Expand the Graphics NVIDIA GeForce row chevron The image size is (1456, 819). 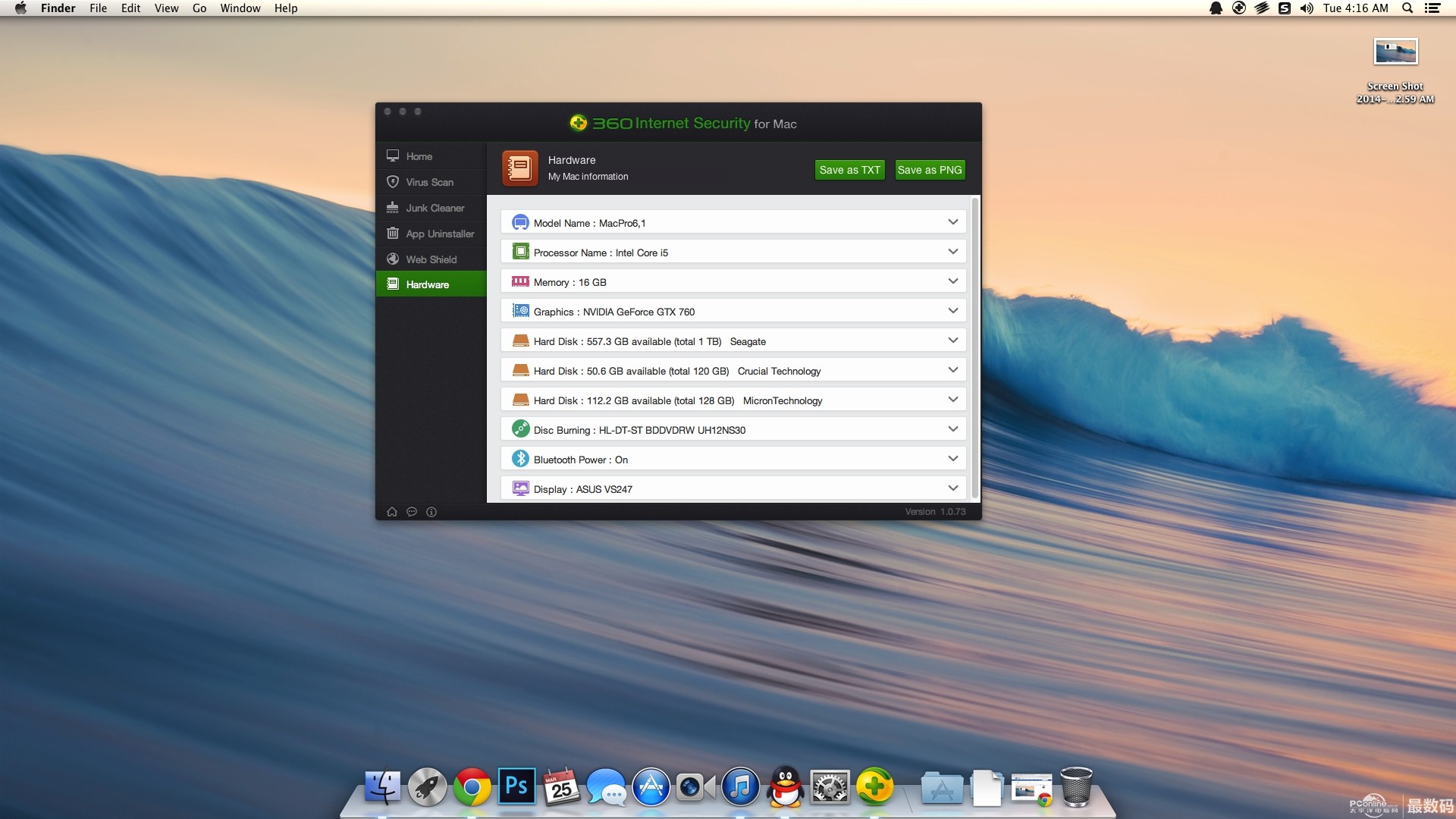pos(952,311)
